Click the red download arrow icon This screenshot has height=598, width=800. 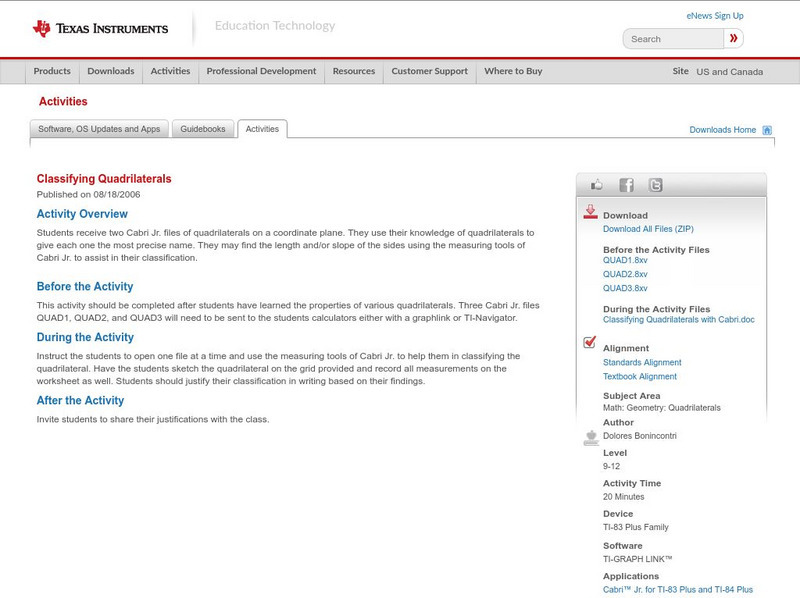[590, 212]
